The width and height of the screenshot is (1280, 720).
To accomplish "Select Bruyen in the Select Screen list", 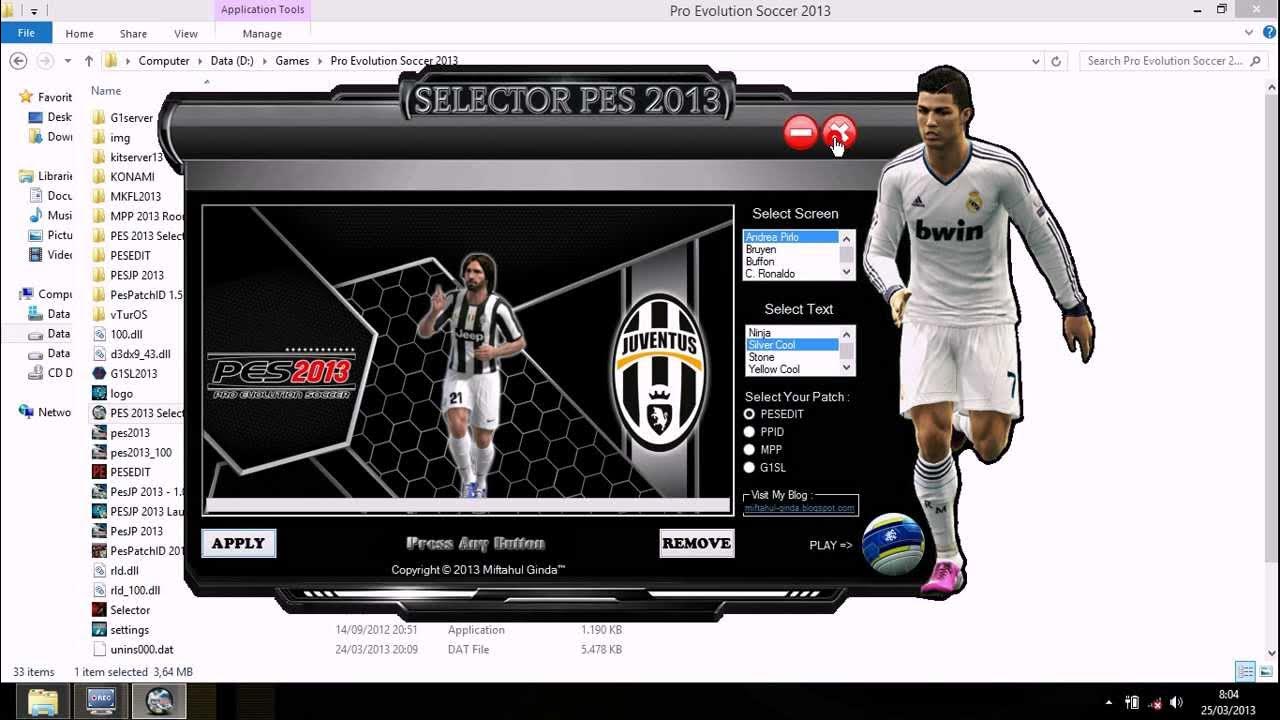I will tap(791, 249).
